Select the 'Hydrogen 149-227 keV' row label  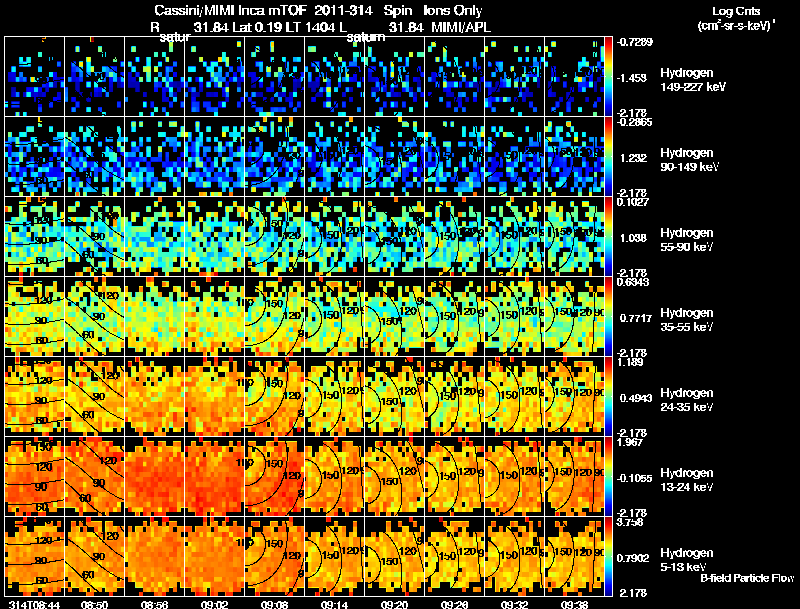click(692, 80)
